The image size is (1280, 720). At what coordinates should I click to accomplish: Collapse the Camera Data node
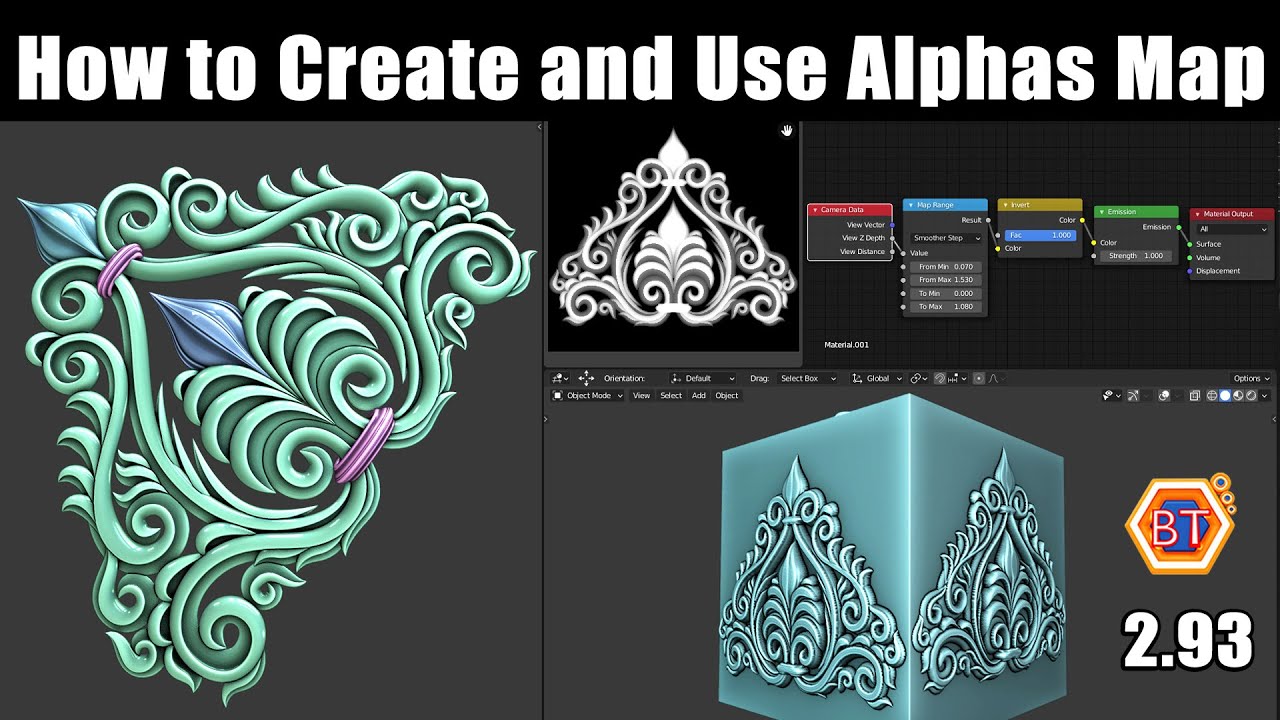tap(815, 210)
